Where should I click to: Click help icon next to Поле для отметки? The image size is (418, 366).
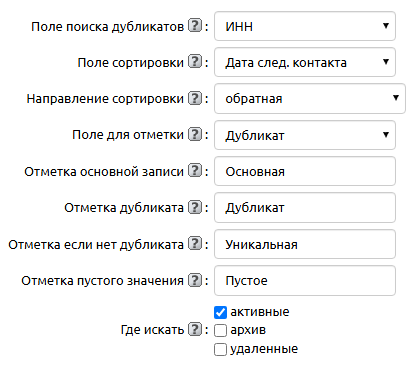tap(195, 134)
